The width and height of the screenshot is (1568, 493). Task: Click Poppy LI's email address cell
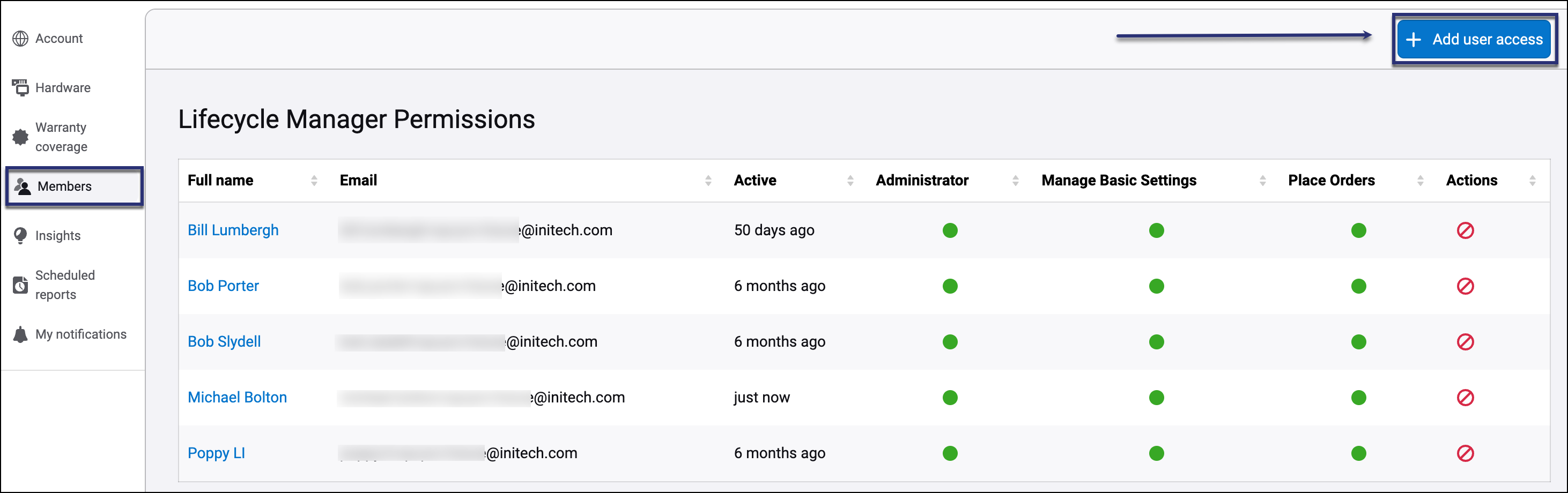(x=458, y=453)
